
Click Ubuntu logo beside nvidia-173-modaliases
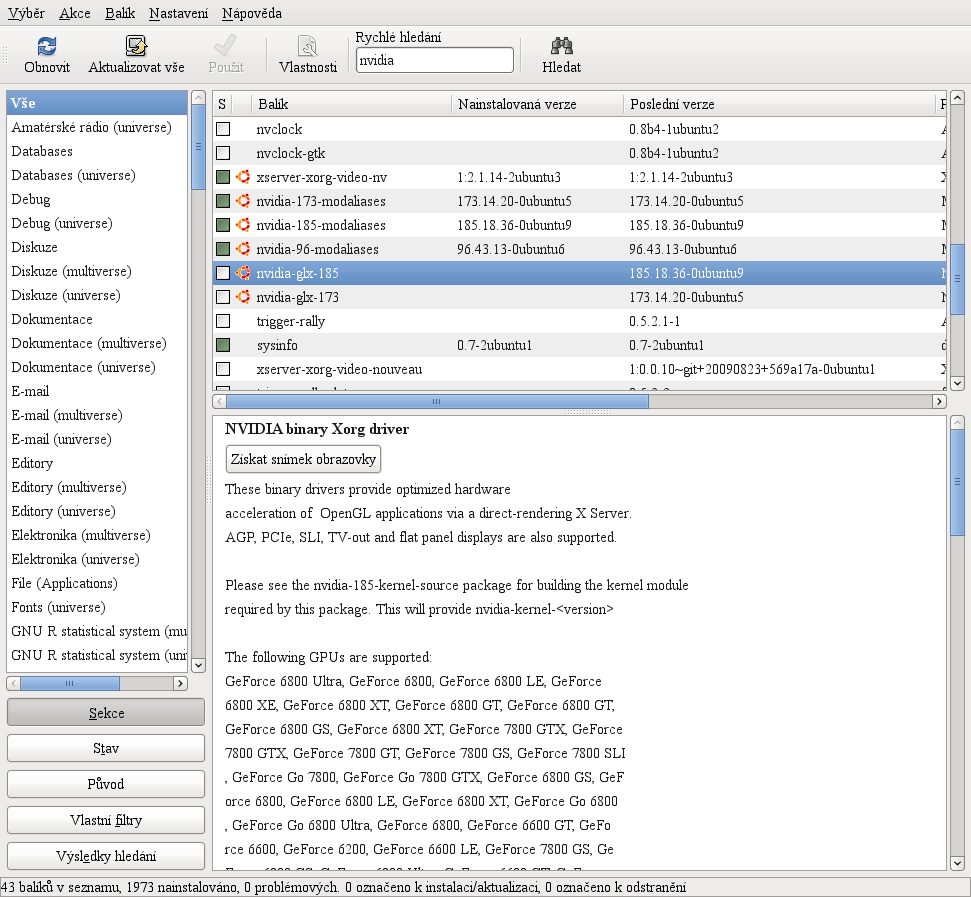click(243, 201)
